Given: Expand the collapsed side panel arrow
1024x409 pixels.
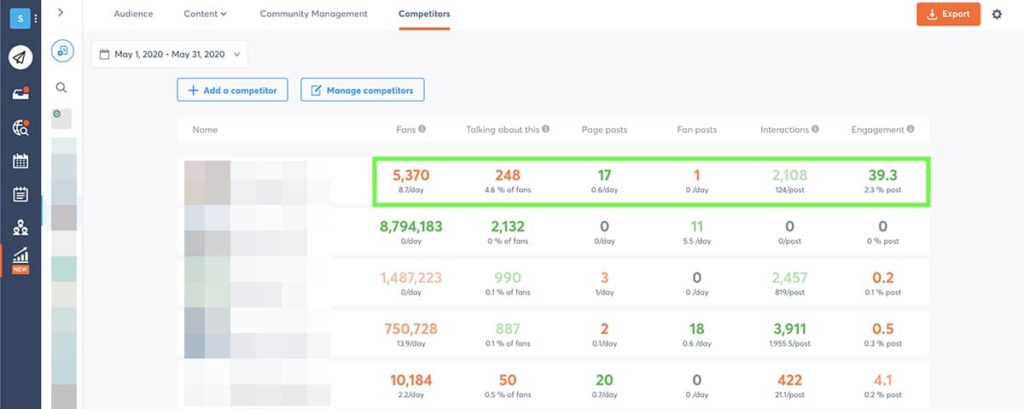Looking at the screenshot, I should (61, 13).
